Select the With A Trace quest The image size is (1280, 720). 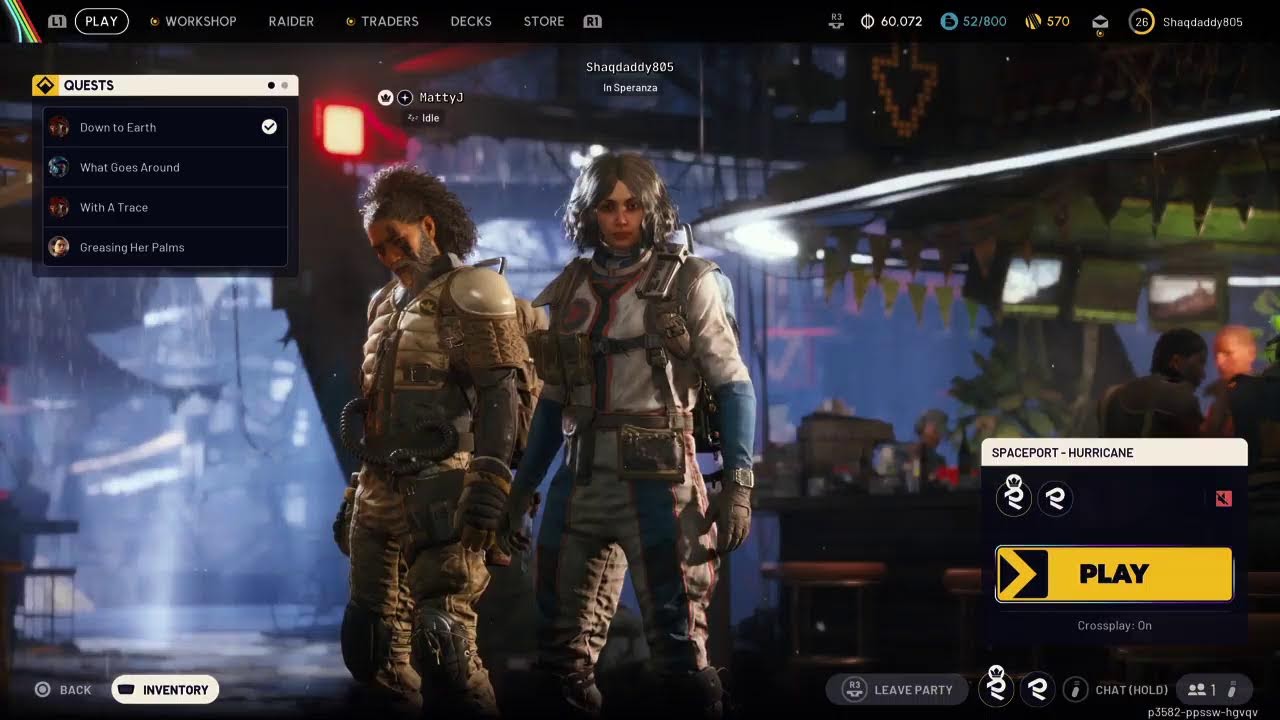click(x=165, y=207)
